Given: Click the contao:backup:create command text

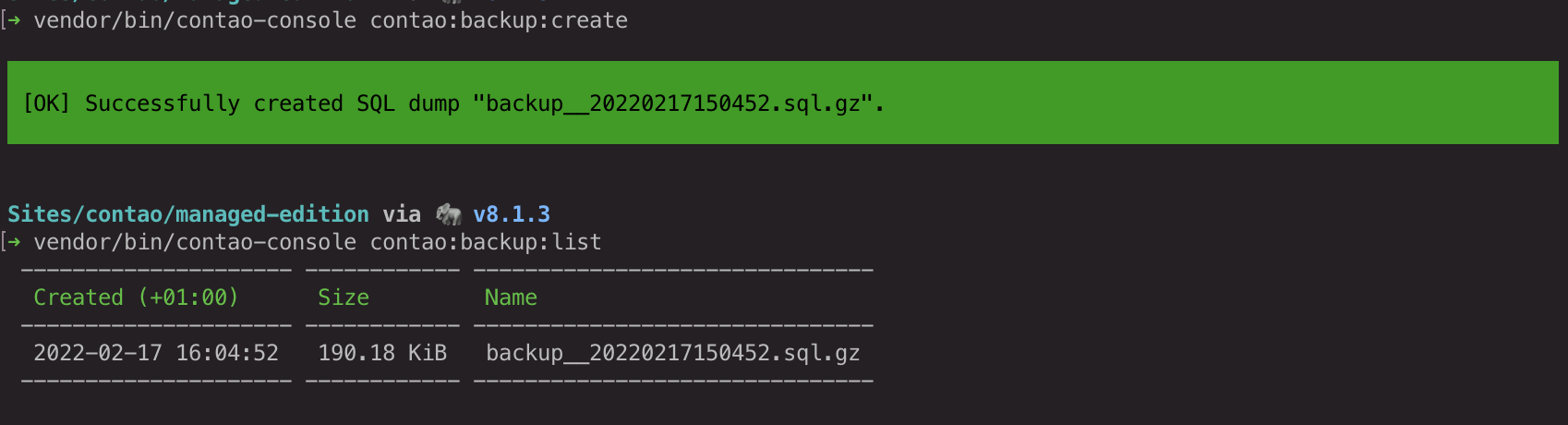Looking at the screenshot, I should (499, 20).
